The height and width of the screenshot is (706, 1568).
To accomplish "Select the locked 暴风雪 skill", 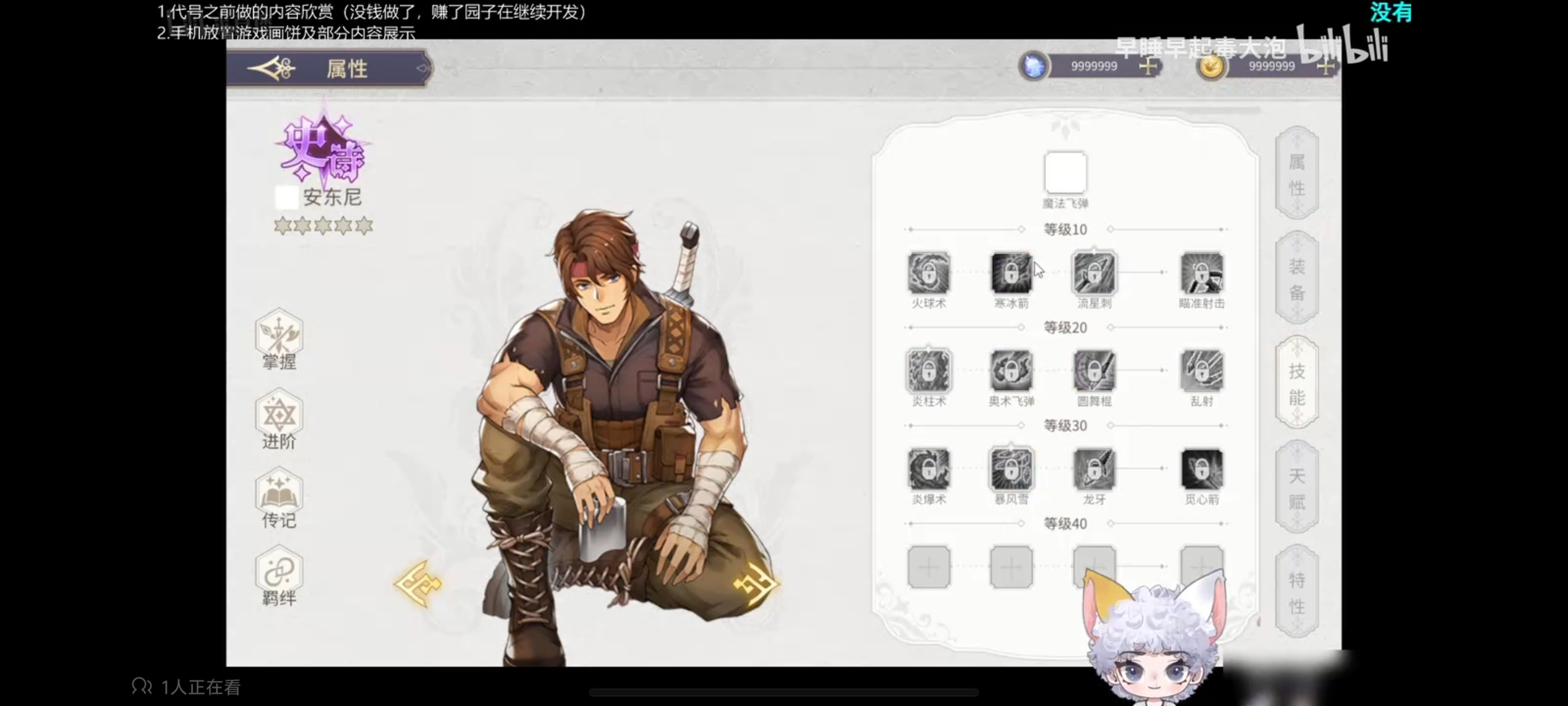I will [1011, 469].
